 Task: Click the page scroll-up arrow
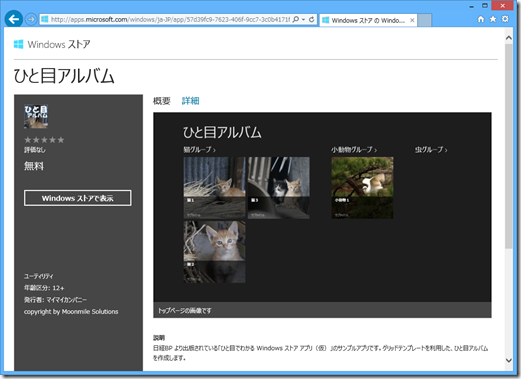(x=509, y=38)
